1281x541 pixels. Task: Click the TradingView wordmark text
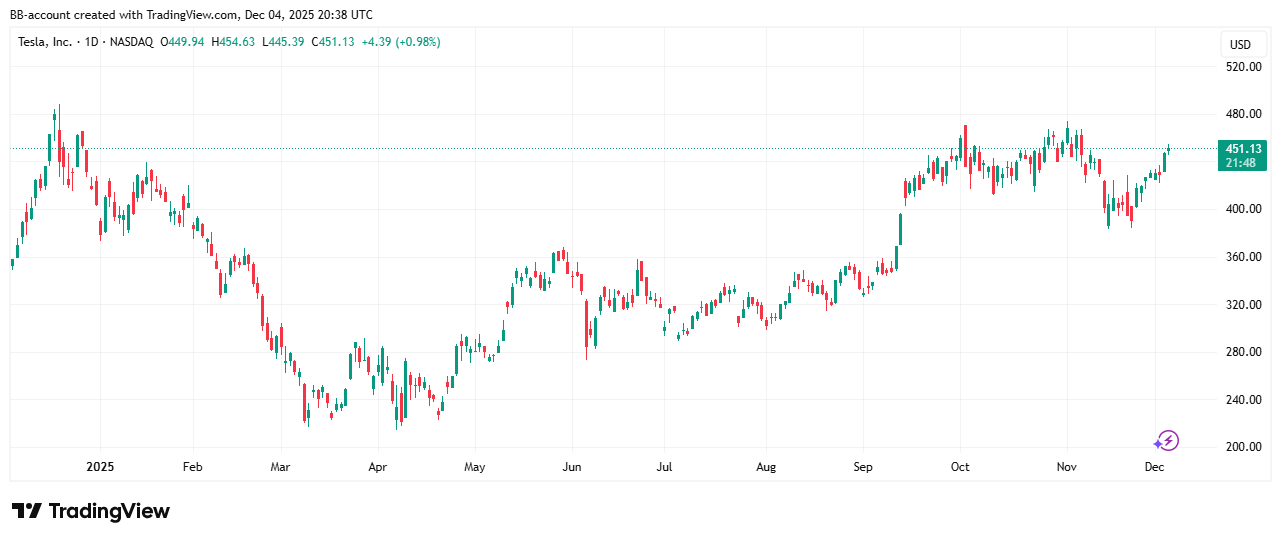(109, 511)
